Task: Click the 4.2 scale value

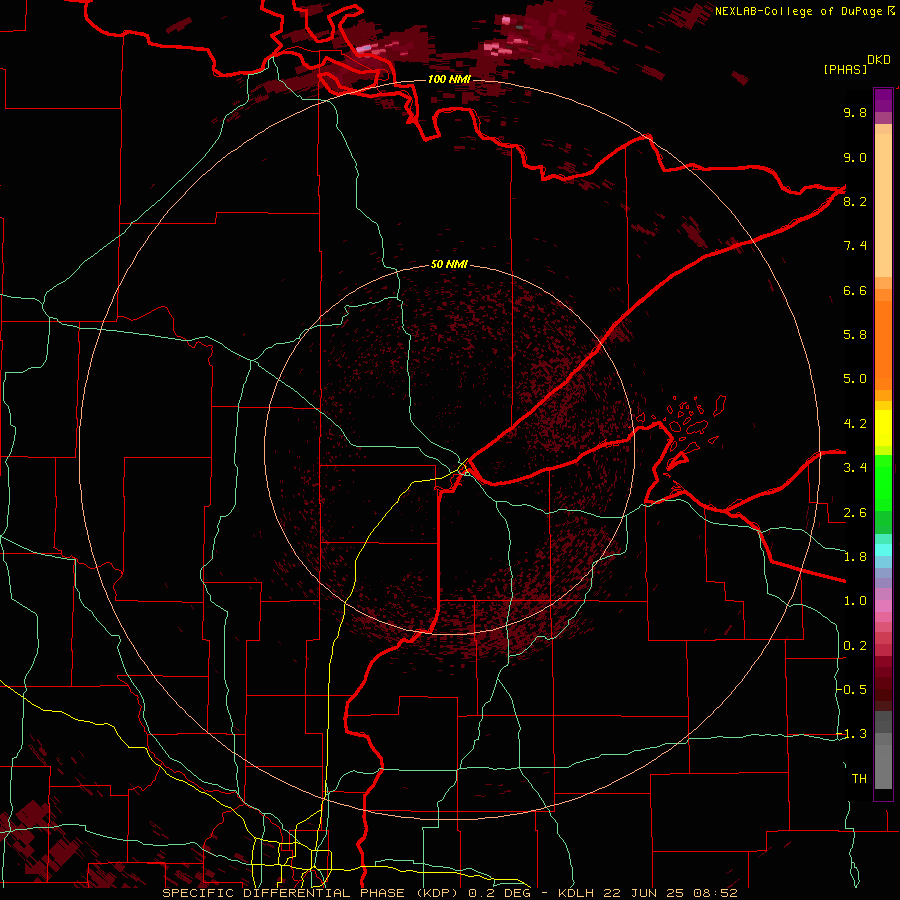Action: pos(855,424)
